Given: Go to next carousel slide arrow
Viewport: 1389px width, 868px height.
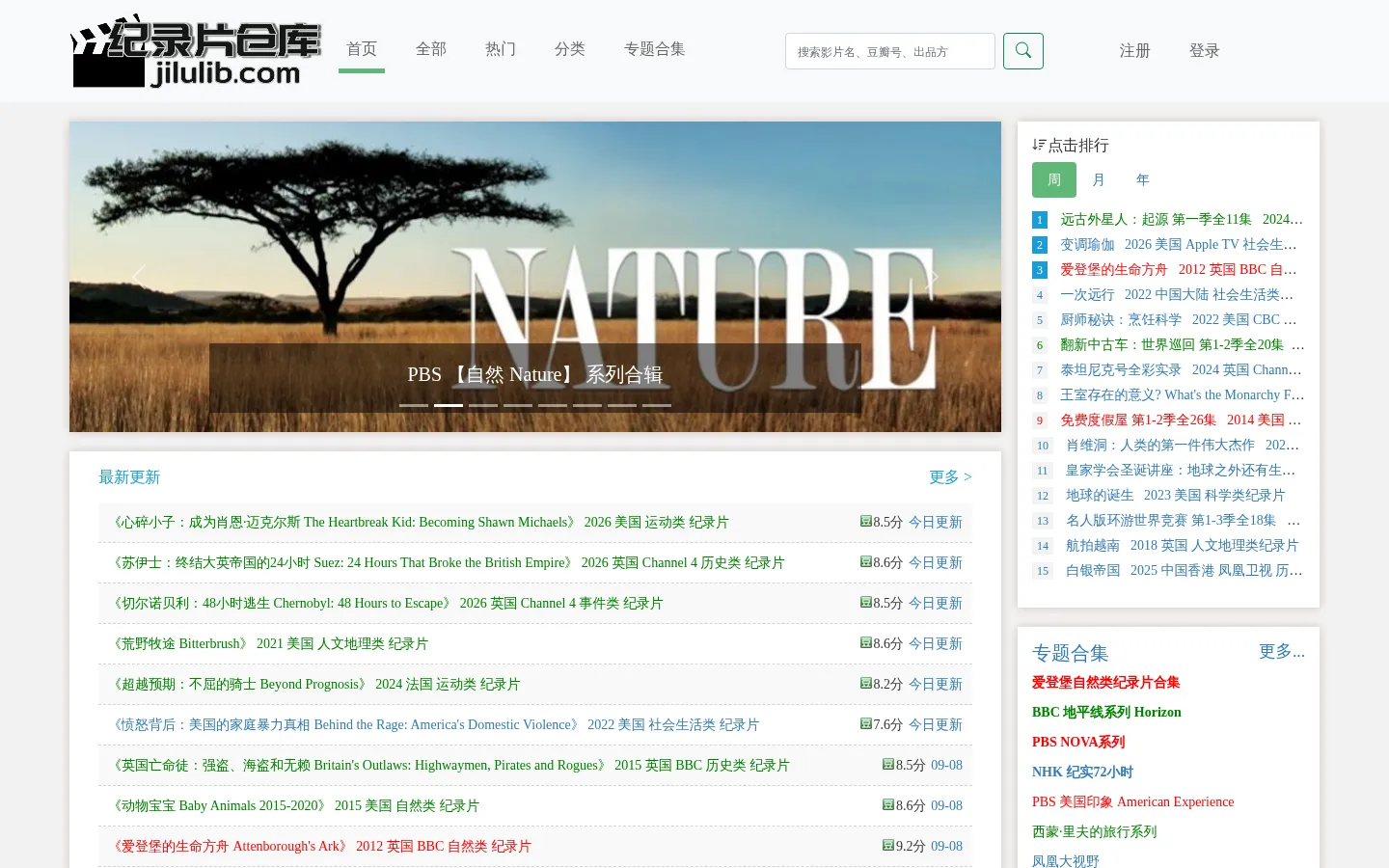Looking at the screenshot, I should 932,277.
